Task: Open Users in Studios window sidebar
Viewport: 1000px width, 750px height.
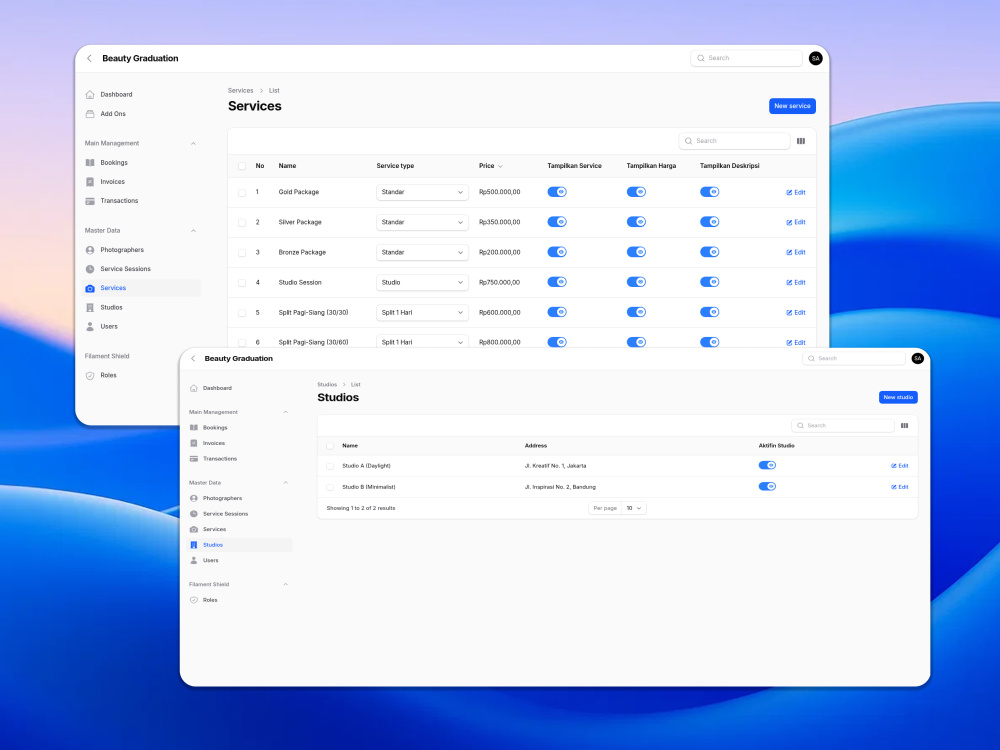Action: coord(210,561)
